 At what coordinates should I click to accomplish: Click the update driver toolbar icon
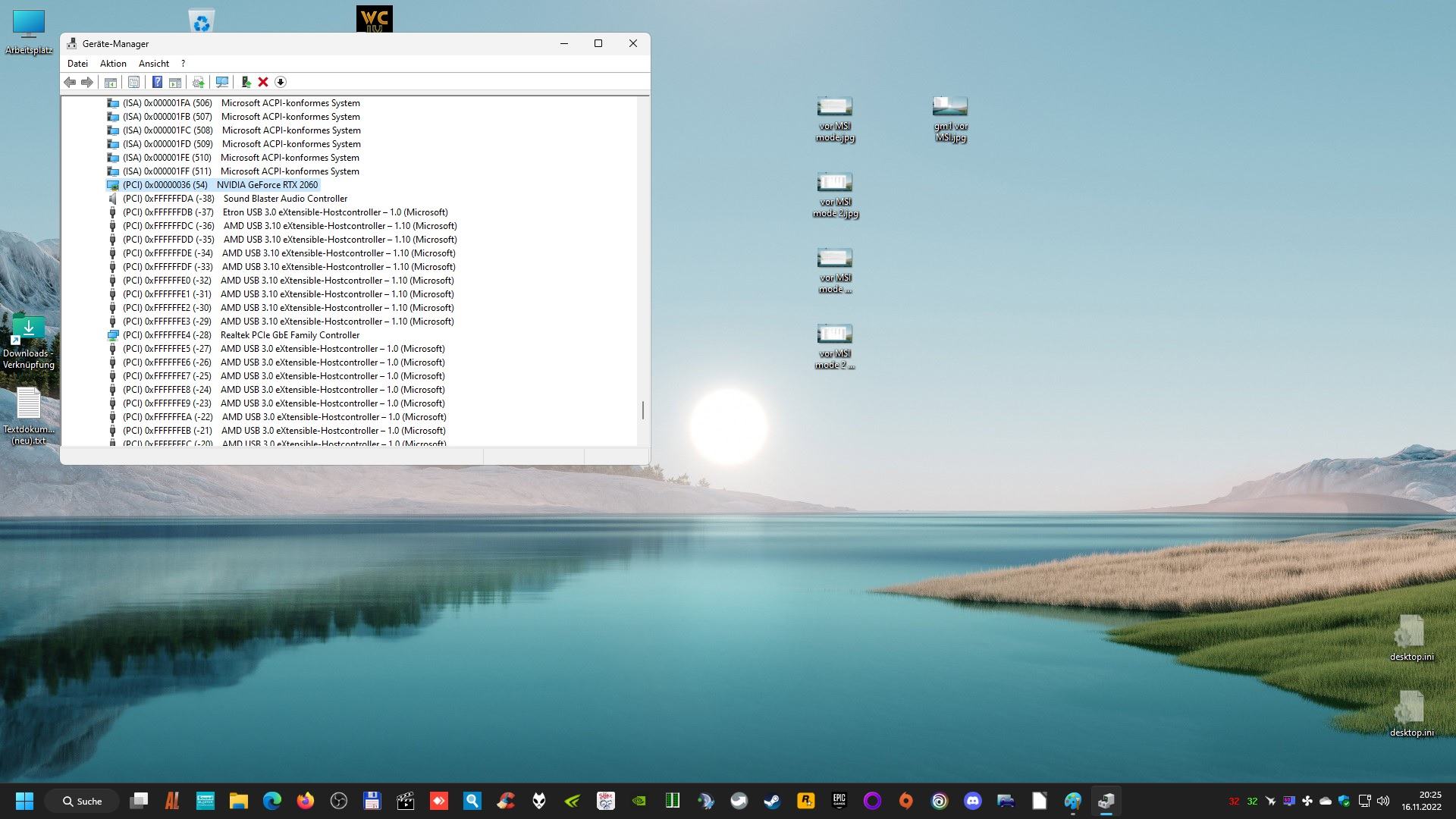tap(199, 82)
